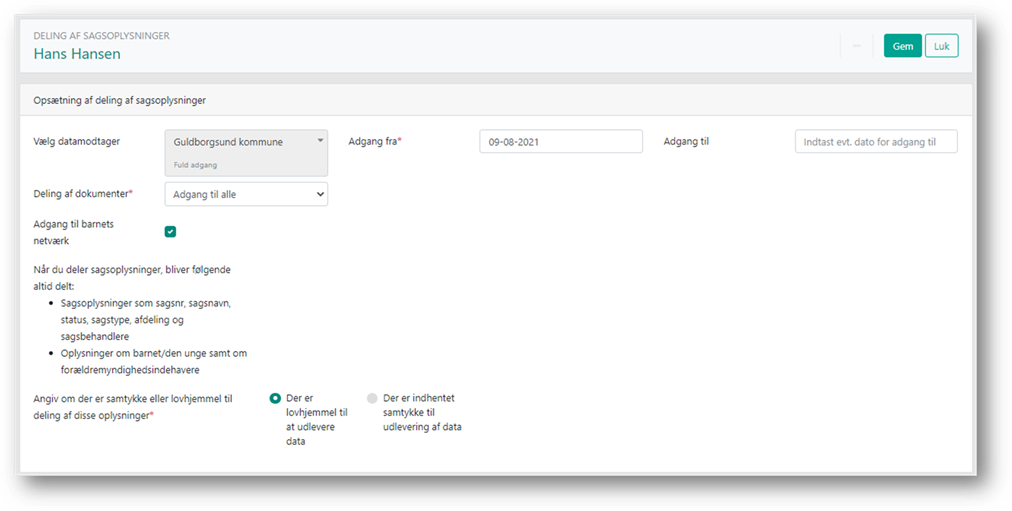The height and width of the screenshot is (511, 1012).
Task: Focus the Adgang til date input
Action: (x=876, y=142)
